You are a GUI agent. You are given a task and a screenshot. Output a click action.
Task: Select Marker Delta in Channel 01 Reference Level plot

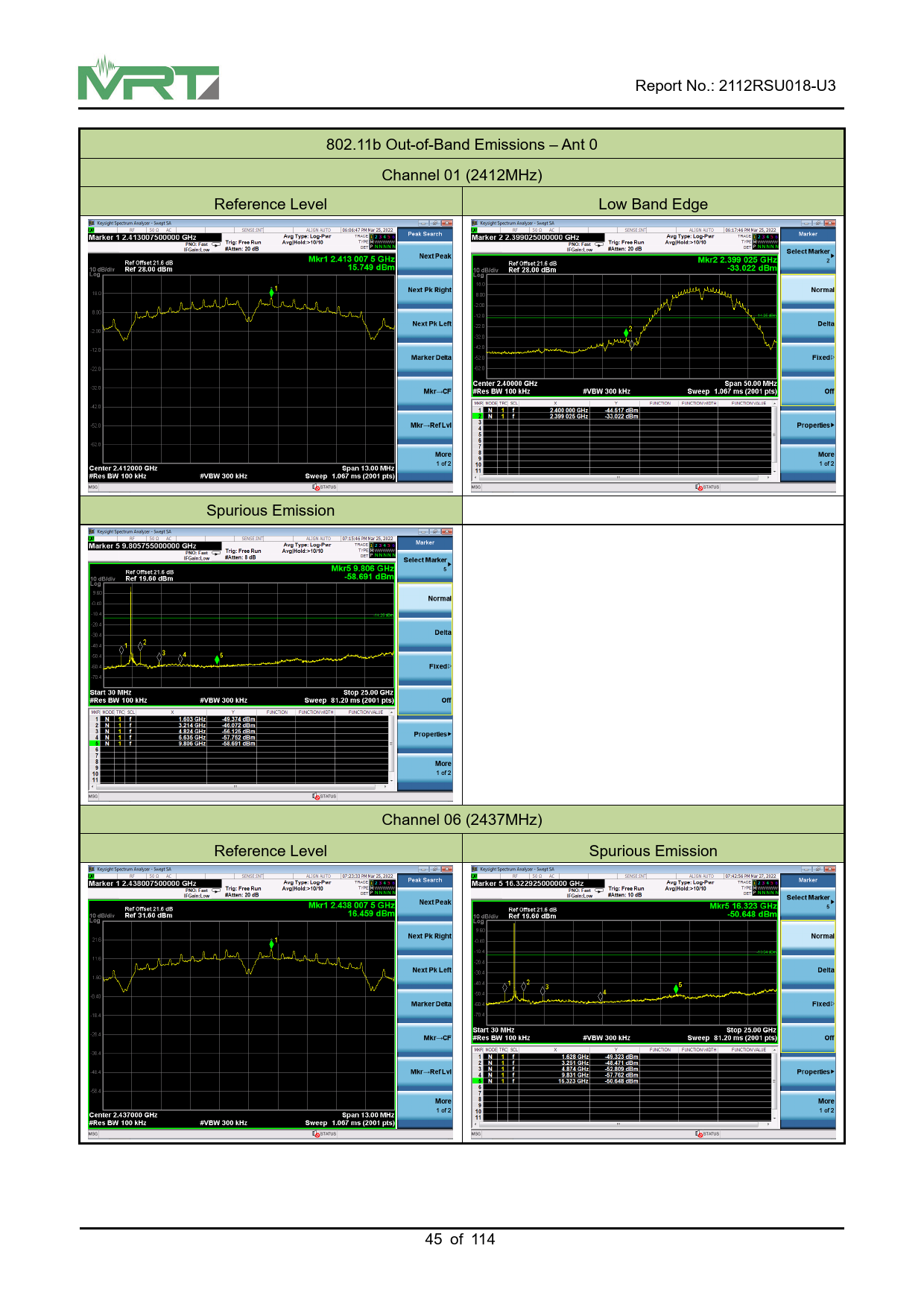(x=425, y=358)
